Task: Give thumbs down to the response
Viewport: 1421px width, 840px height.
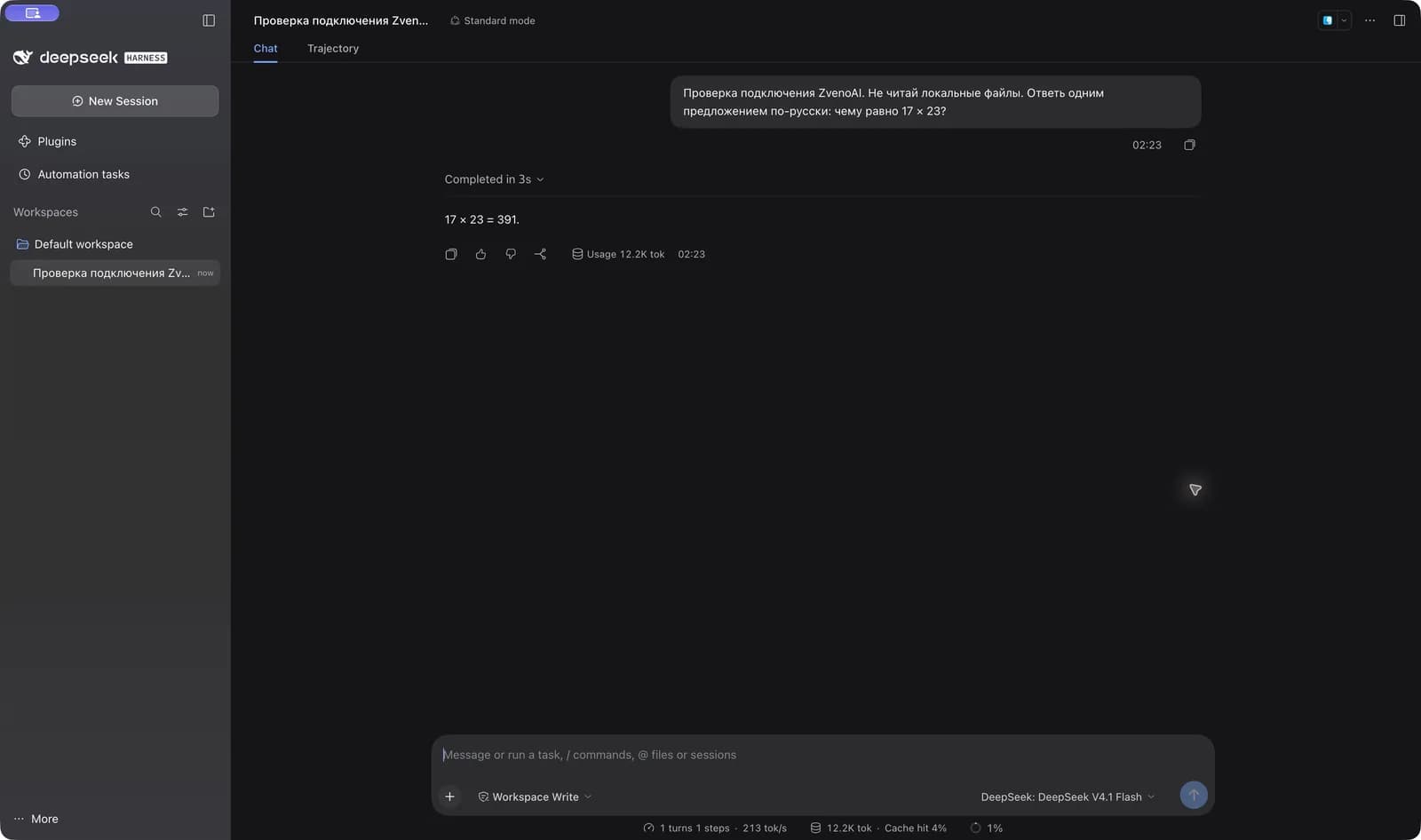Action: [511, 254]
